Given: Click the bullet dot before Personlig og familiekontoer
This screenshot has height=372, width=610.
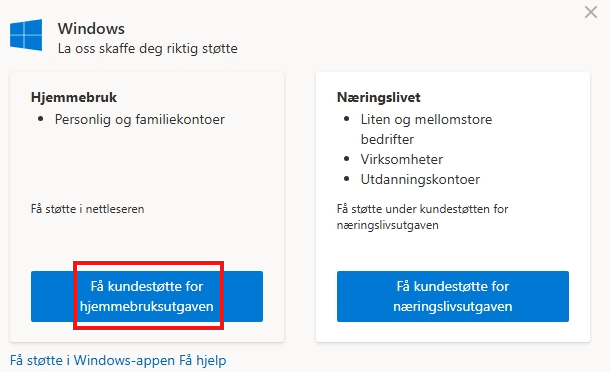Looking at the screenshot, I should click(40, 119).
